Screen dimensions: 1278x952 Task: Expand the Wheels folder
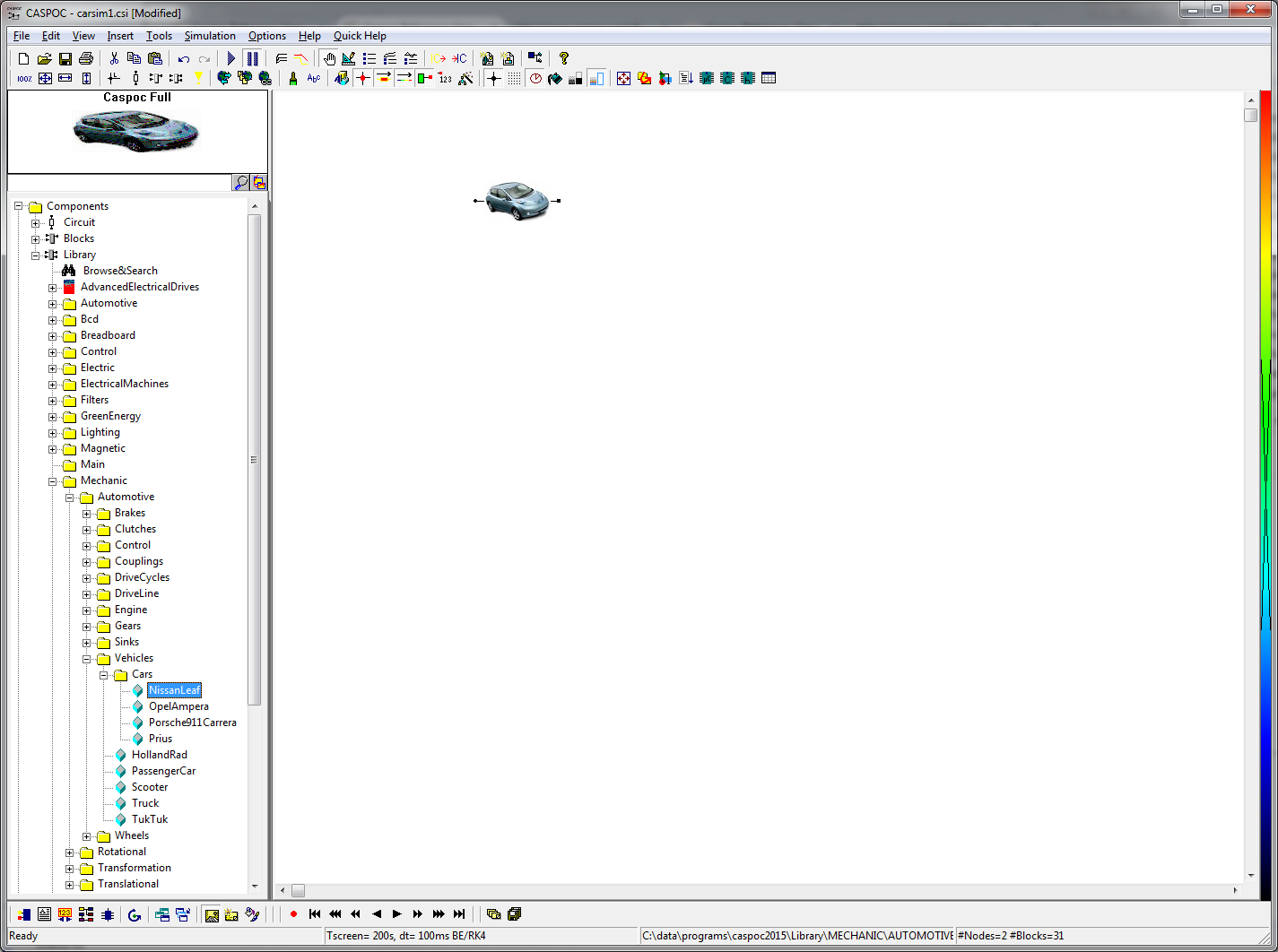coord(86,836)
